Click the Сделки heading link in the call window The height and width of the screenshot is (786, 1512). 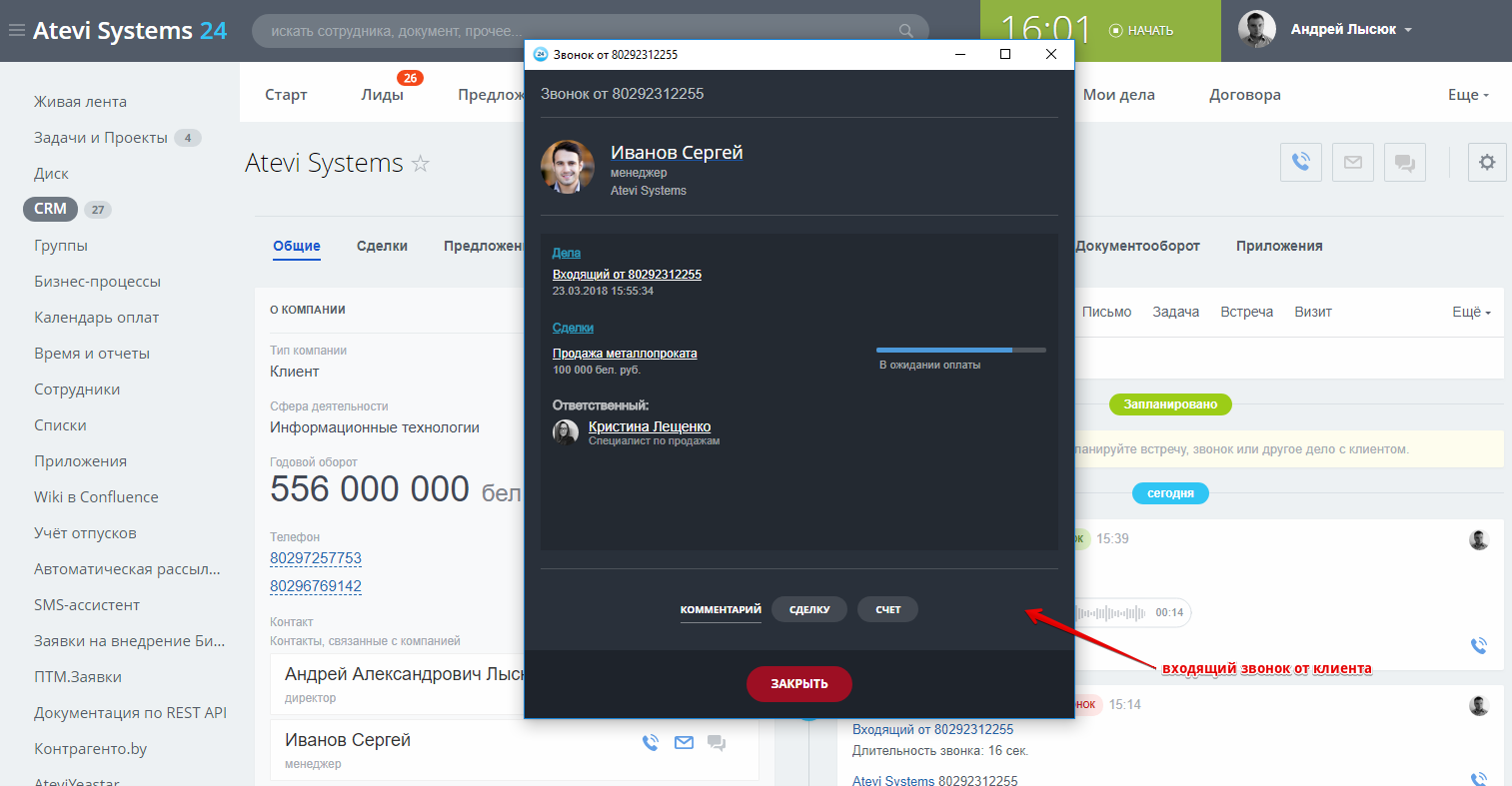573,328
